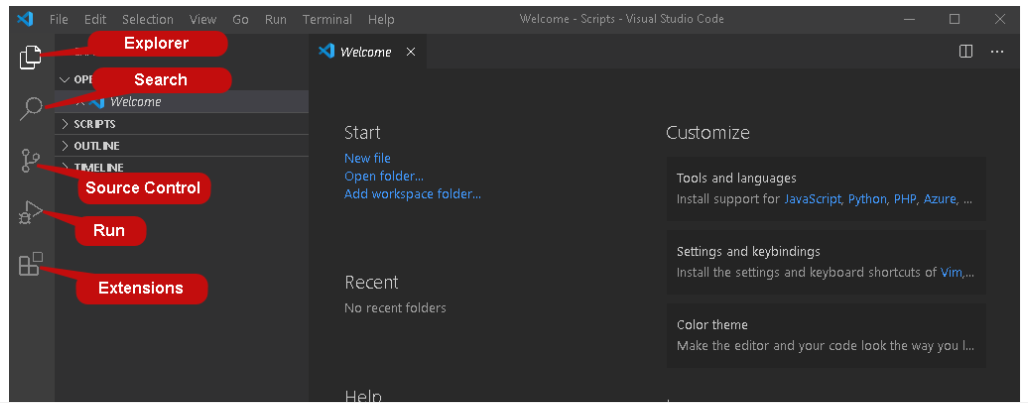The image size is (1028, 405).
Task: Click the New file link
Action: (x=367, y=158)
